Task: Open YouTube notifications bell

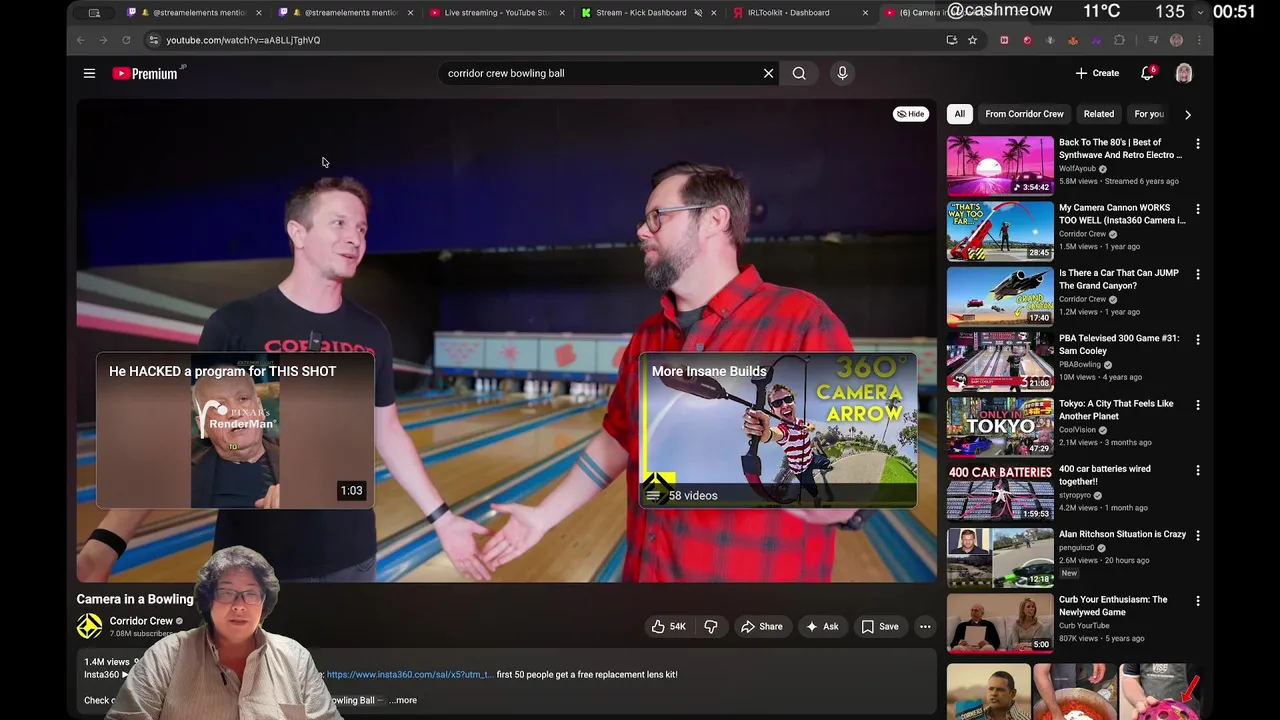Action: [1148, 73]
